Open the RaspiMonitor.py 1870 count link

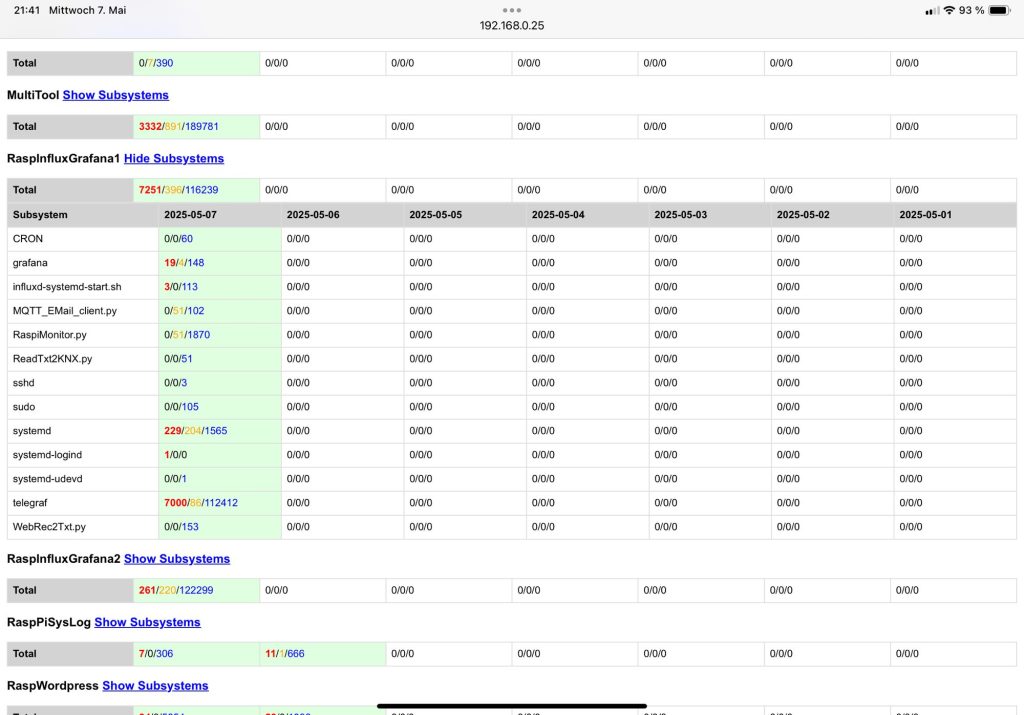(198, 335)
